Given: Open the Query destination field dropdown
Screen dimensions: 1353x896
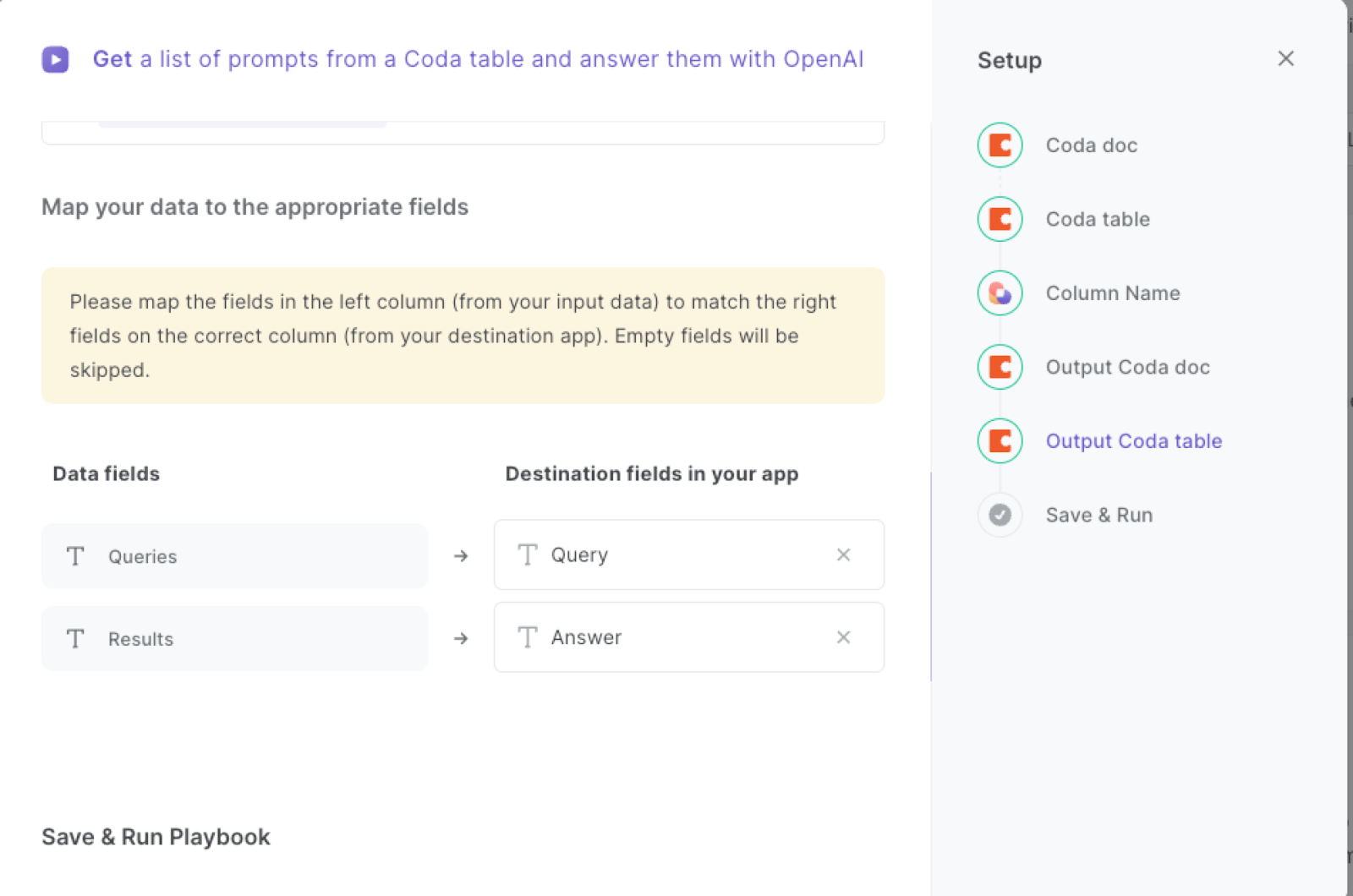Looking at the screenshot, I should (x=689, y=555).
